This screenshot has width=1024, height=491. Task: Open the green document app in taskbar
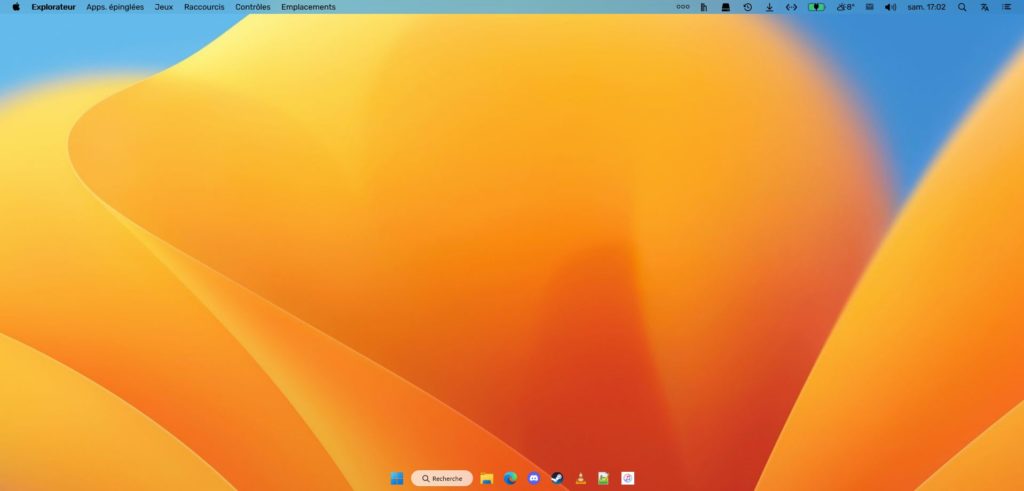[603, 479]
